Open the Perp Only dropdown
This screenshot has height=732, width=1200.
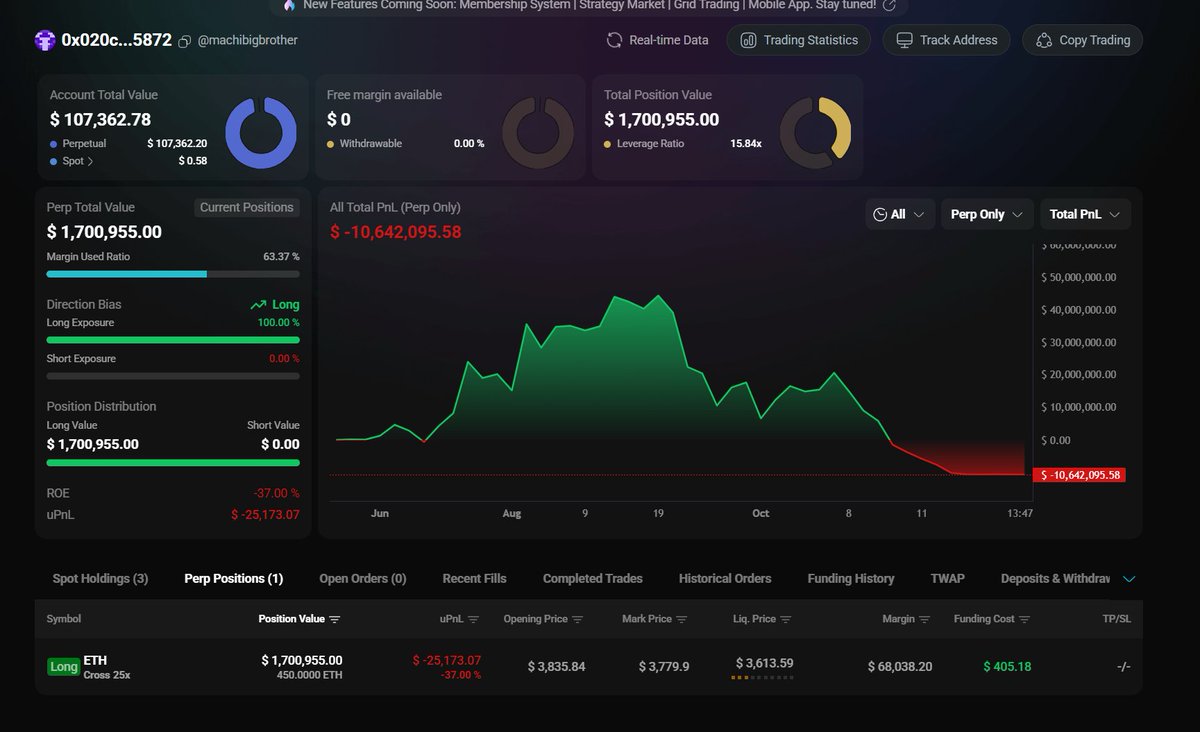click(x=986, y=213)
